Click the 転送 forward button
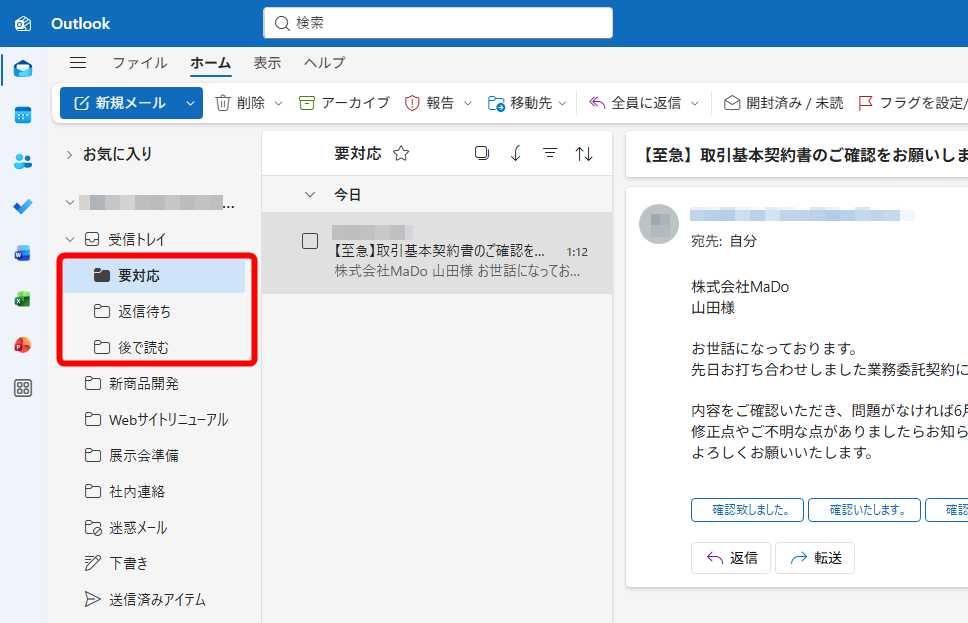This screenshot has height=623, width=968. (815, 558)
